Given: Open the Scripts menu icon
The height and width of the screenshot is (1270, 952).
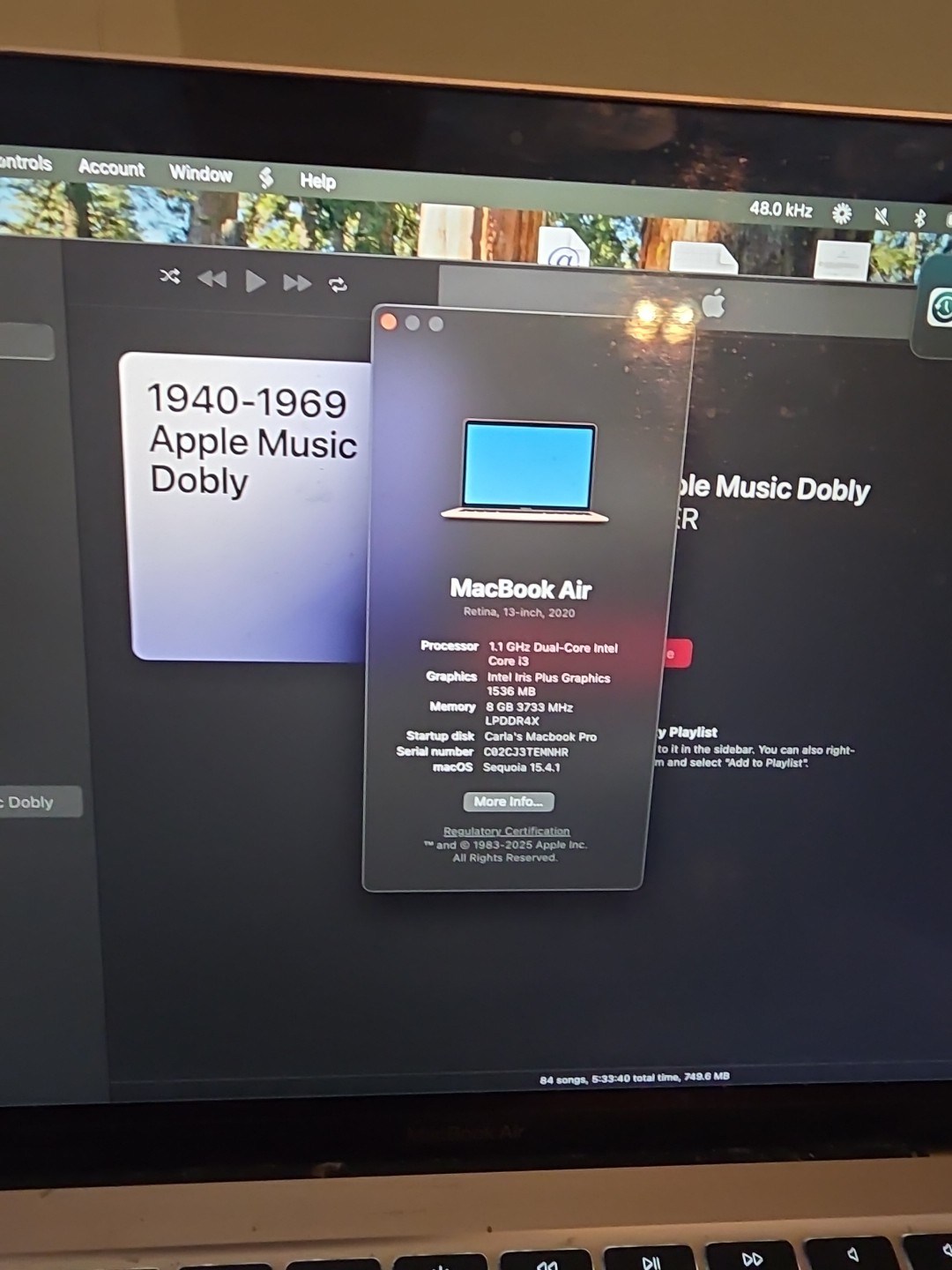Looking at the screenshot, I should click(266, 178).
